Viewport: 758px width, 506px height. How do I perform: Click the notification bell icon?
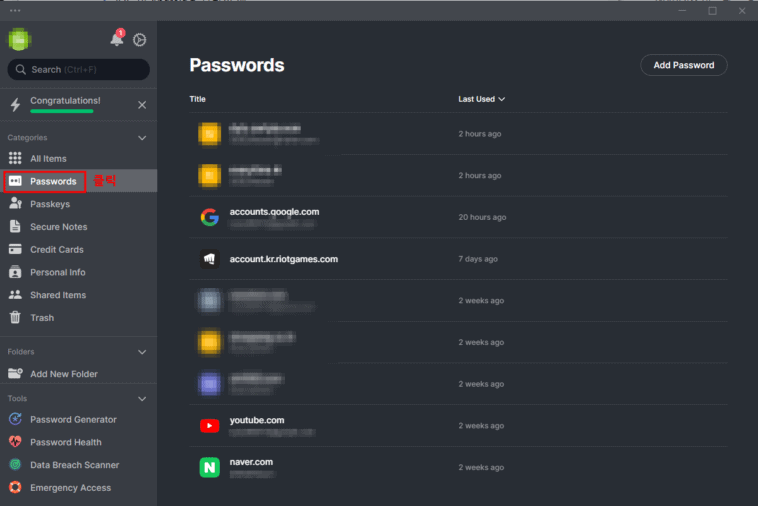(x=117, y=39)
